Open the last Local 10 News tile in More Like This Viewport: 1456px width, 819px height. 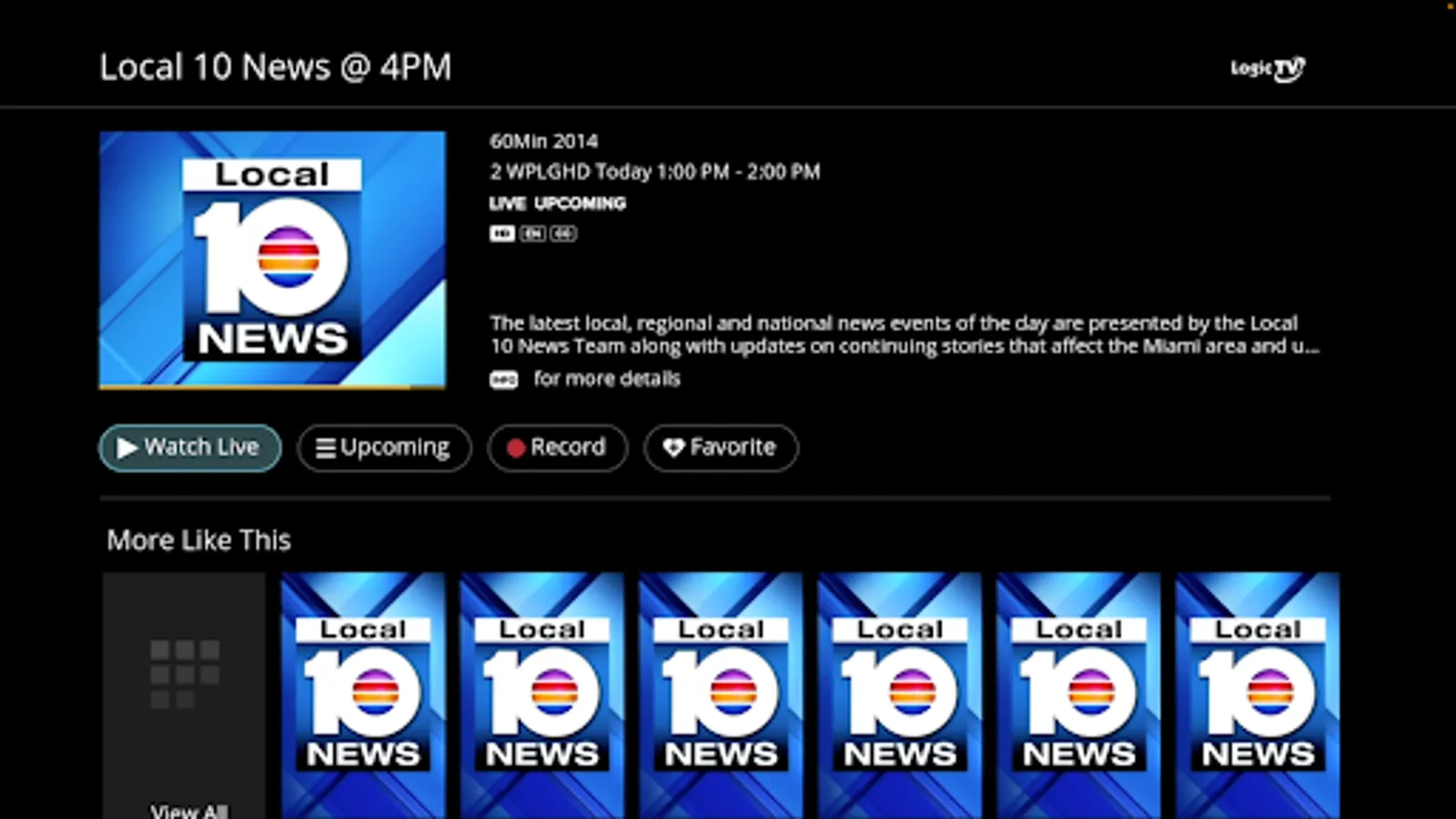point(1258,696)
